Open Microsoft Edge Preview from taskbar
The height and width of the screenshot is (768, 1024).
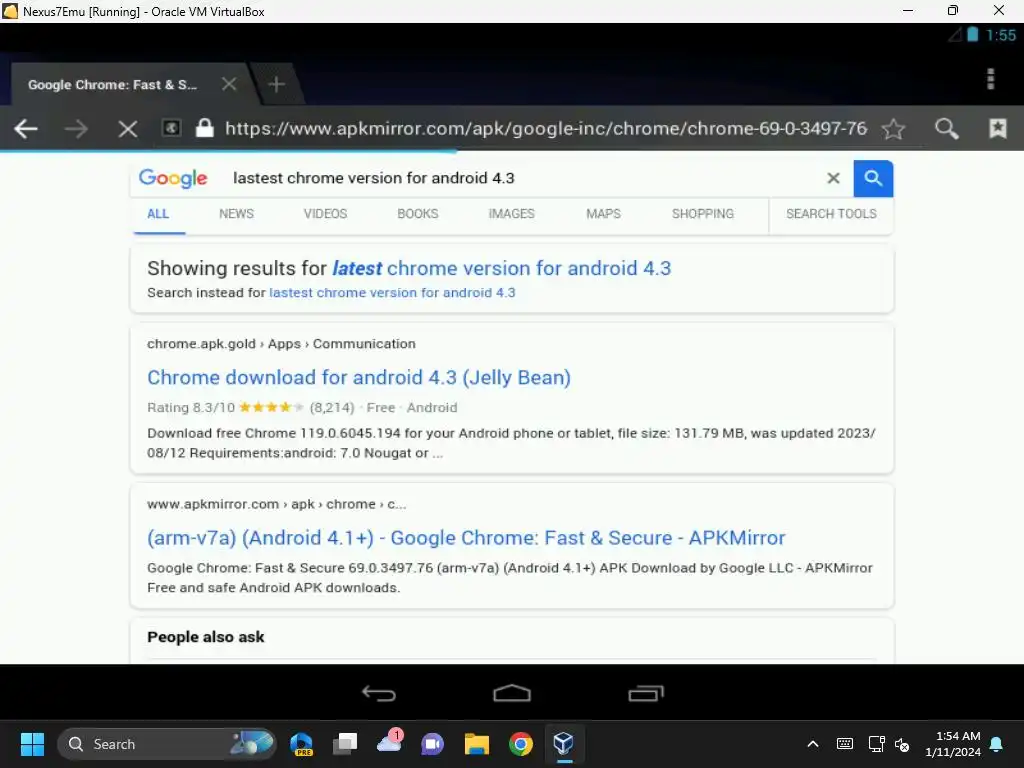(x=302, y=744)
